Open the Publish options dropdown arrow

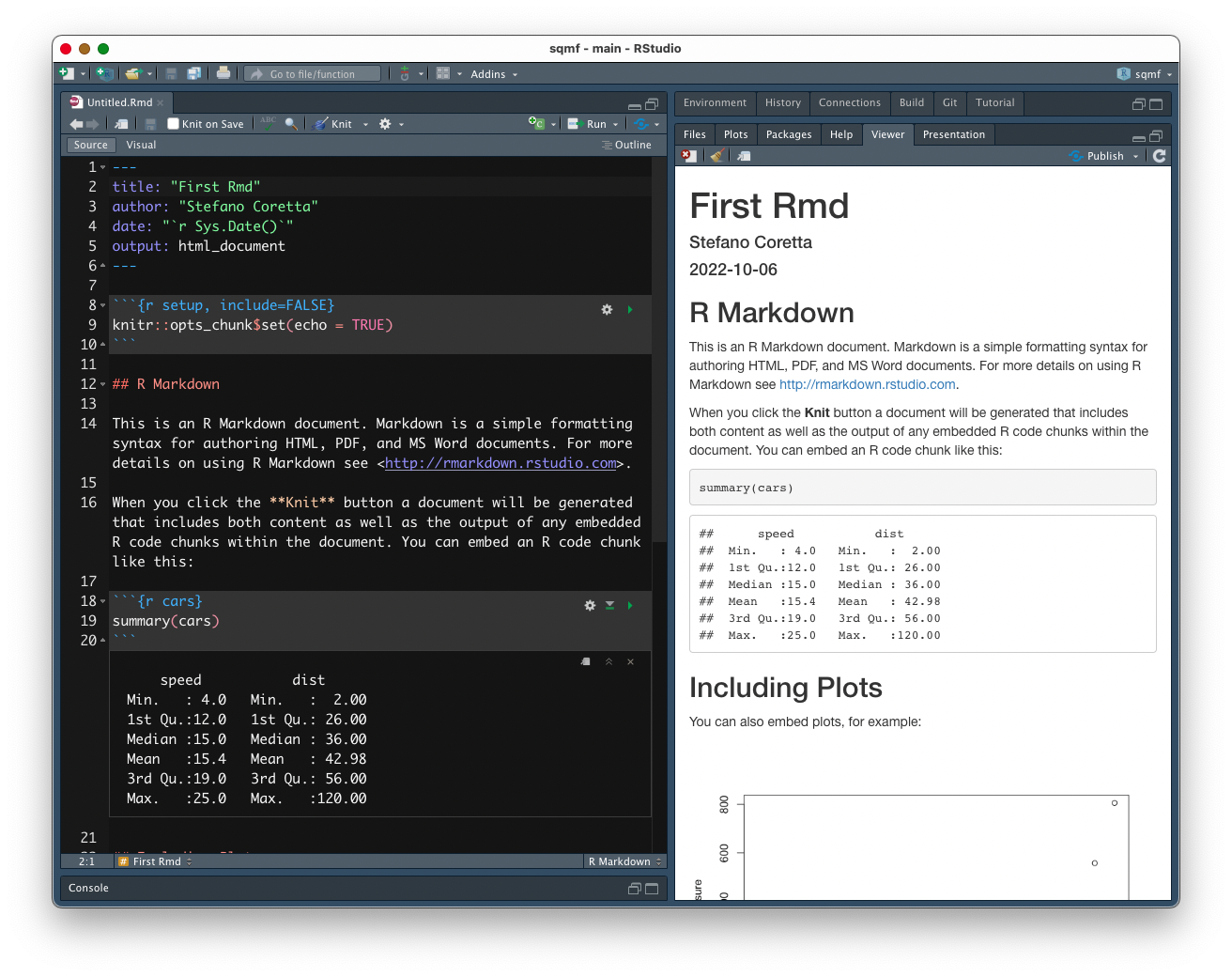pos(1135,156)
